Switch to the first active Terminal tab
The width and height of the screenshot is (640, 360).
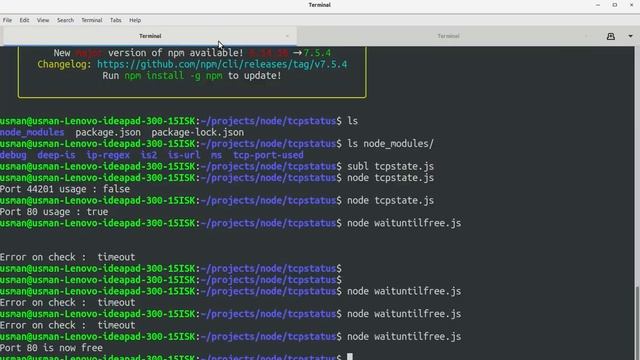[150, 36]
